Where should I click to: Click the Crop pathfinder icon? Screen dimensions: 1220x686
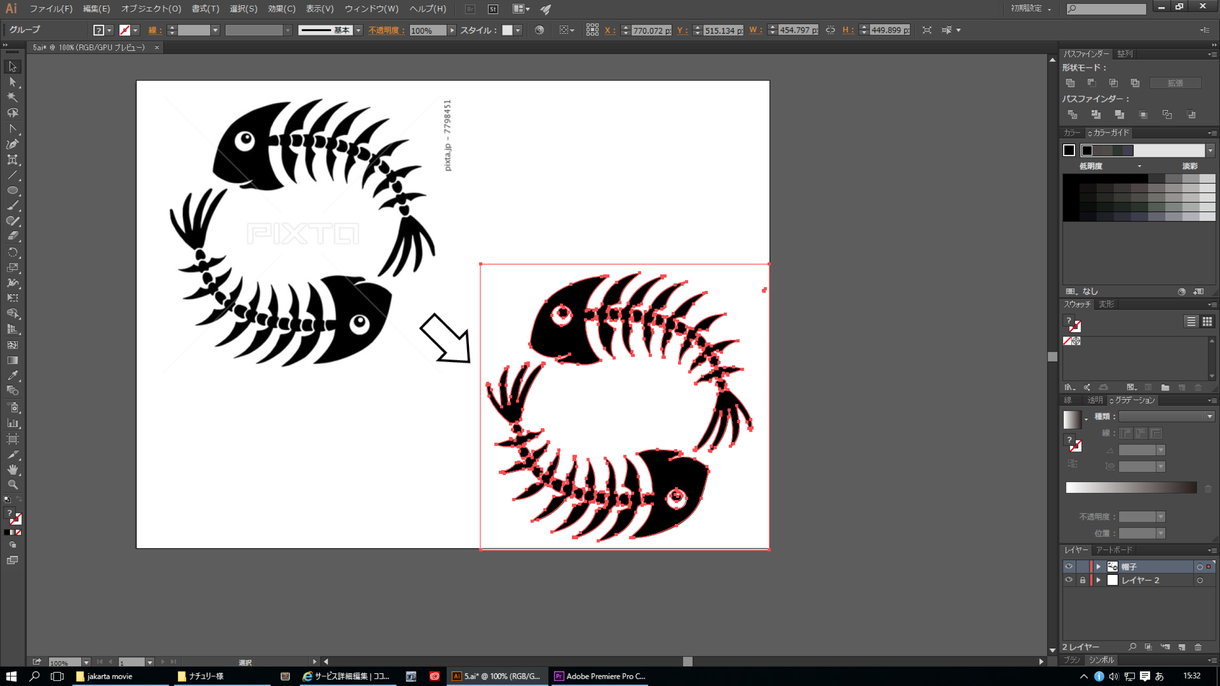pos(1143,115)
